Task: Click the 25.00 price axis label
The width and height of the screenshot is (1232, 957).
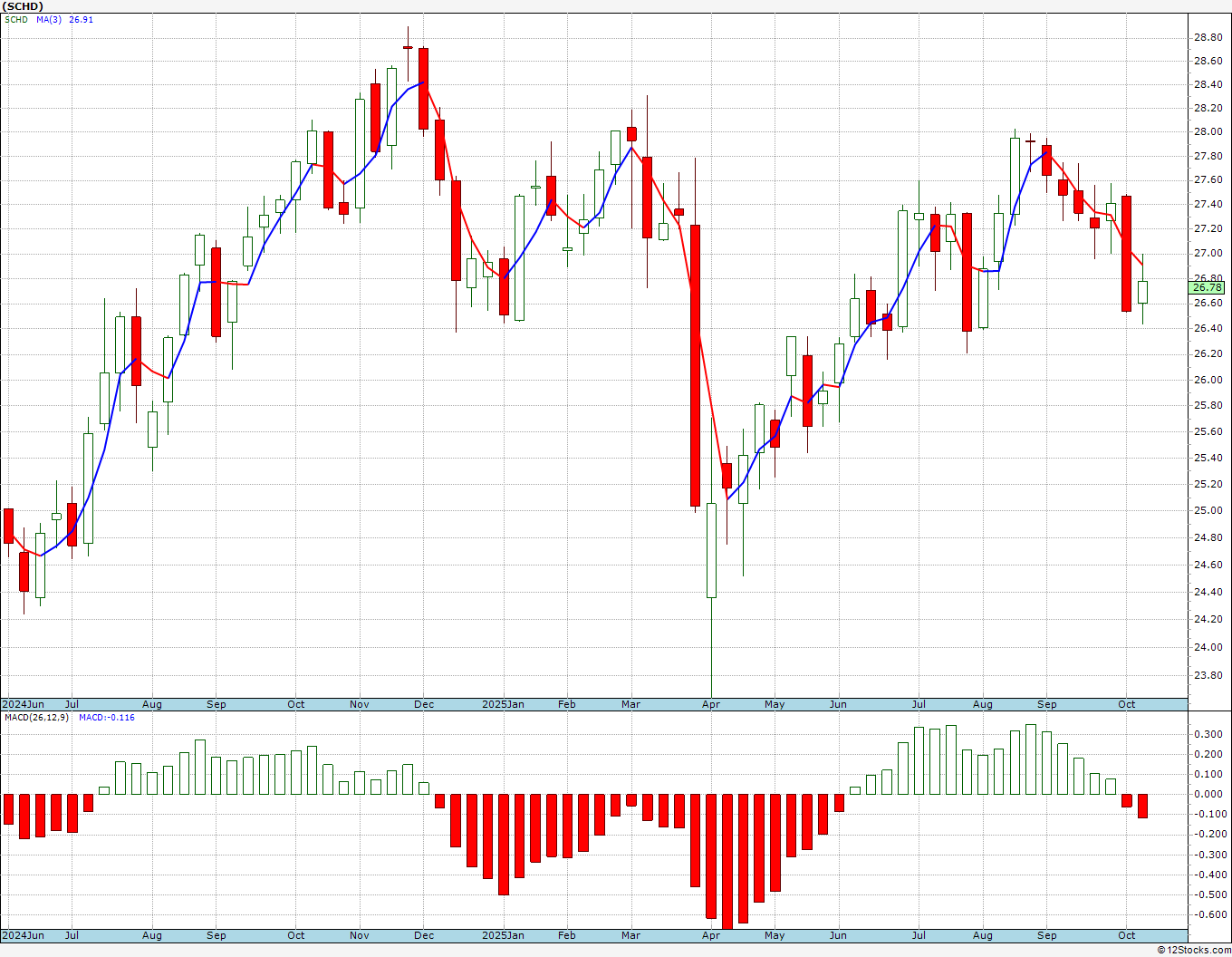Action: 1208,511
